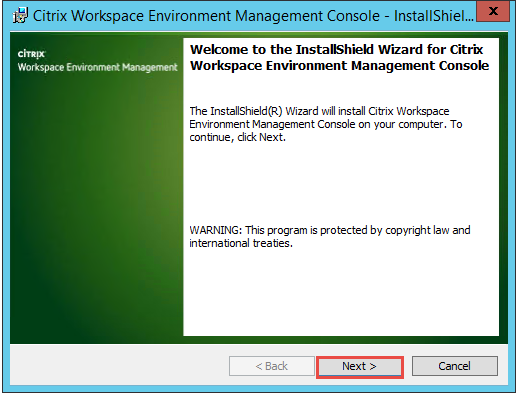Click the 'The InstallShield(R) Wizard will install' paragraph
Image resolution: width=516 pixels, height=393 pixels.
(326, 124)
